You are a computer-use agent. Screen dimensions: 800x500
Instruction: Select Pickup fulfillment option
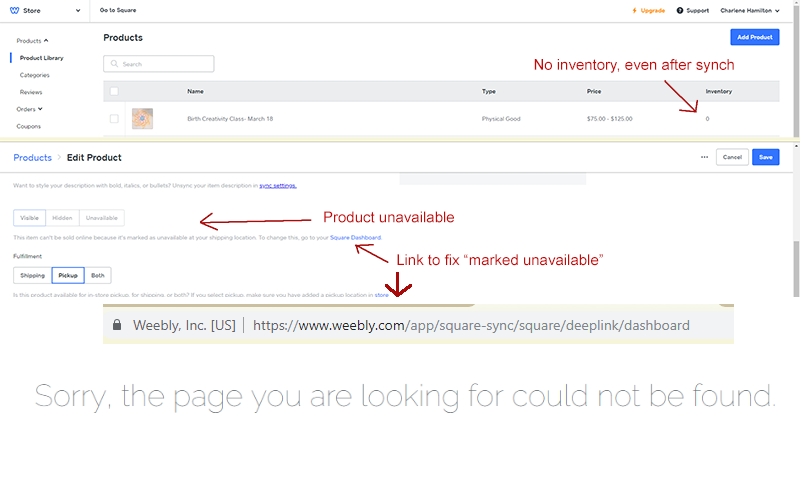pyautogui.click(x=68, y=275)
